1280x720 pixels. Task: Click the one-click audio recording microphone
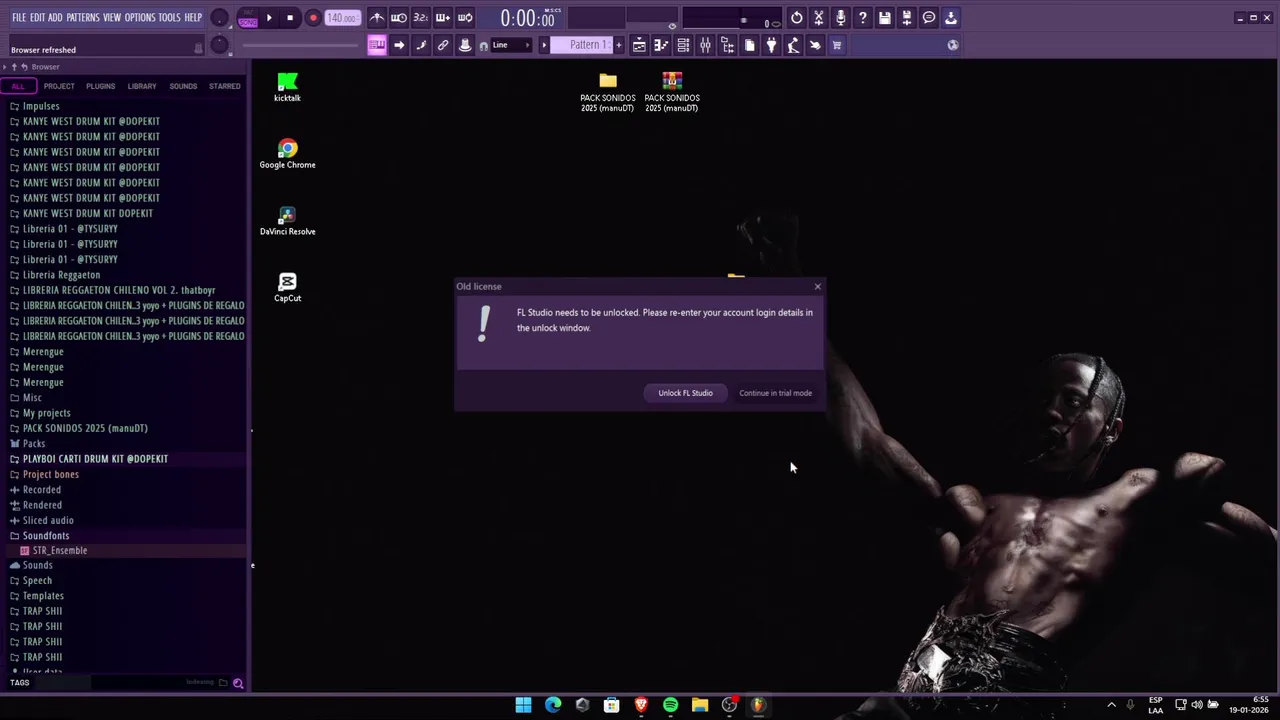[841, 18]
